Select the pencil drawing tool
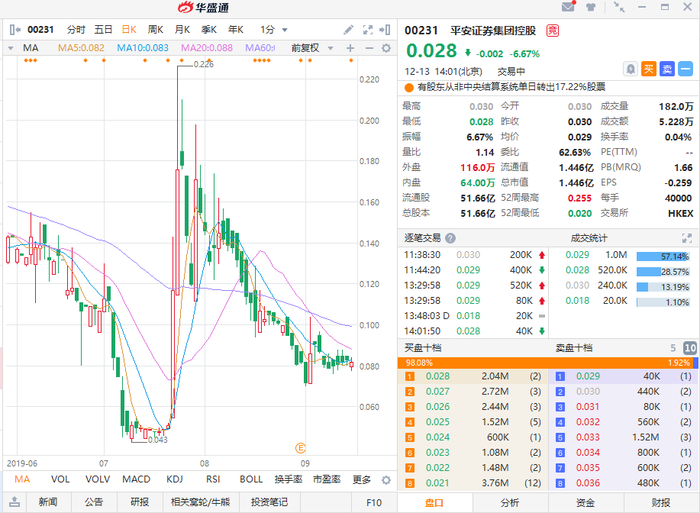 (349, 30)
